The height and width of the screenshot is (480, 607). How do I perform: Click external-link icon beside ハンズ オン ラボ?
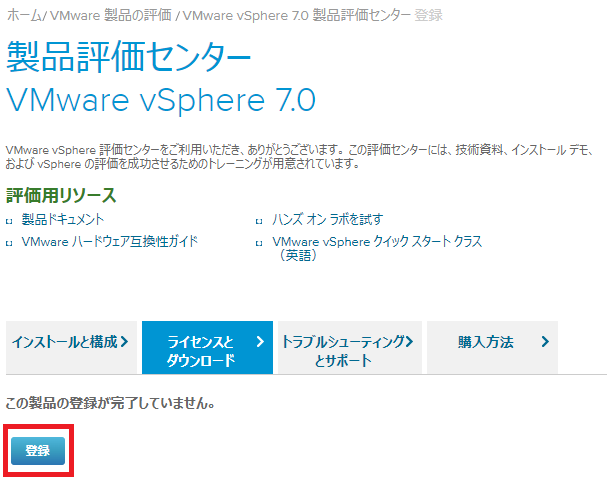point(259,221)
